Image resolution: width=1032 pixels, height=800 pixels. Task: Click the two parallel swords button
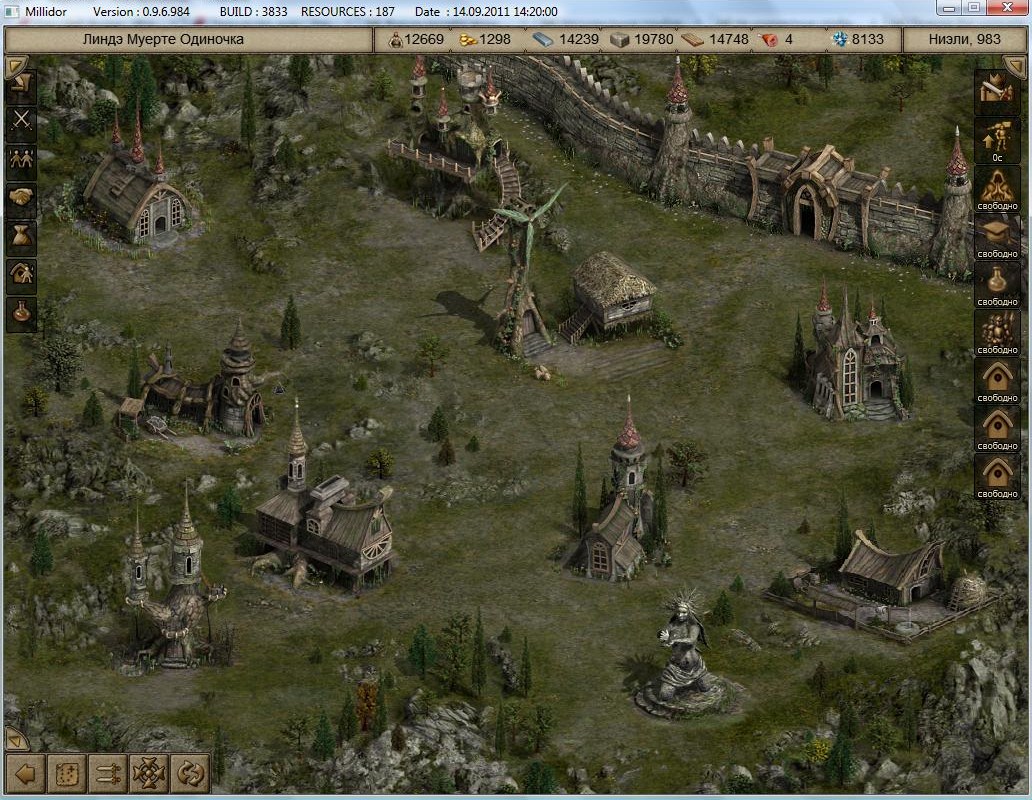tap(108, 773)
